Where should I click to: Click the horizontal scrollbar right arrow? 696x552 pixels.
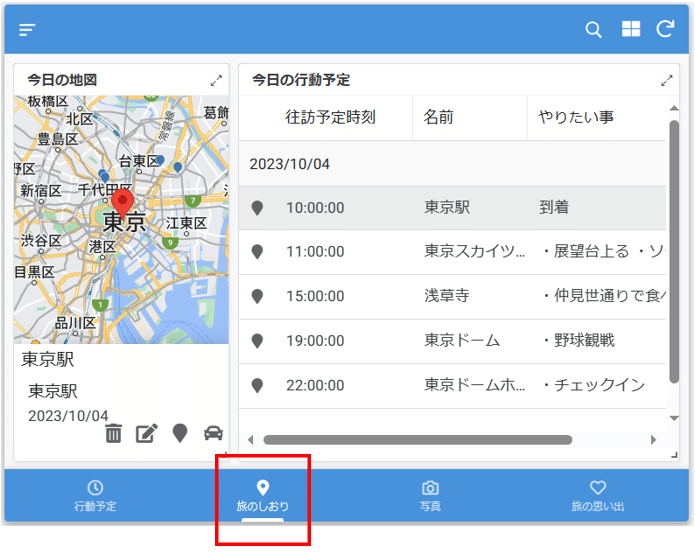pos(653,439)
